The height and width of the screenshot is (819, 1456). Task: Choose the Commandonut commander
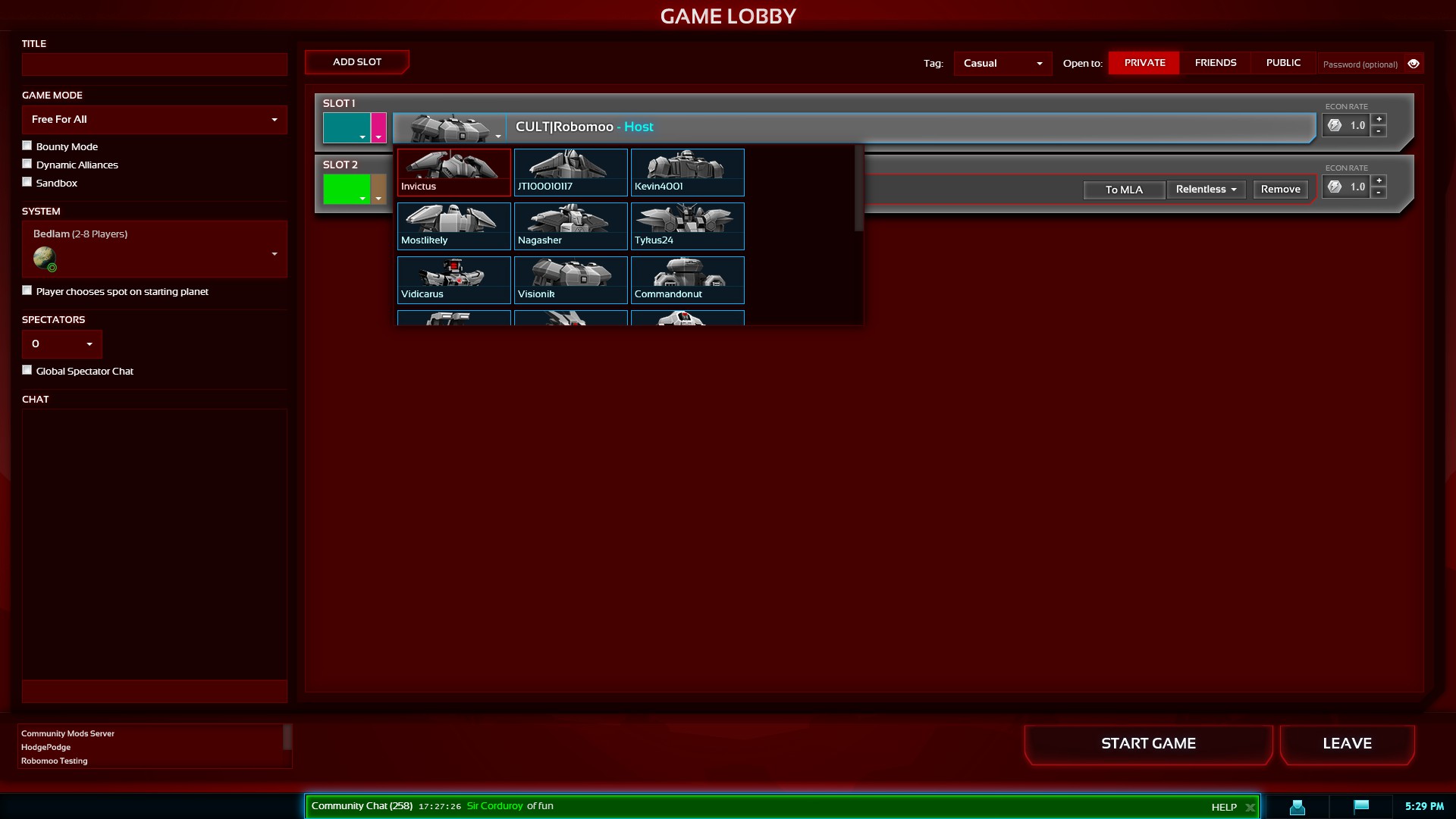click(x=687, y=279)
